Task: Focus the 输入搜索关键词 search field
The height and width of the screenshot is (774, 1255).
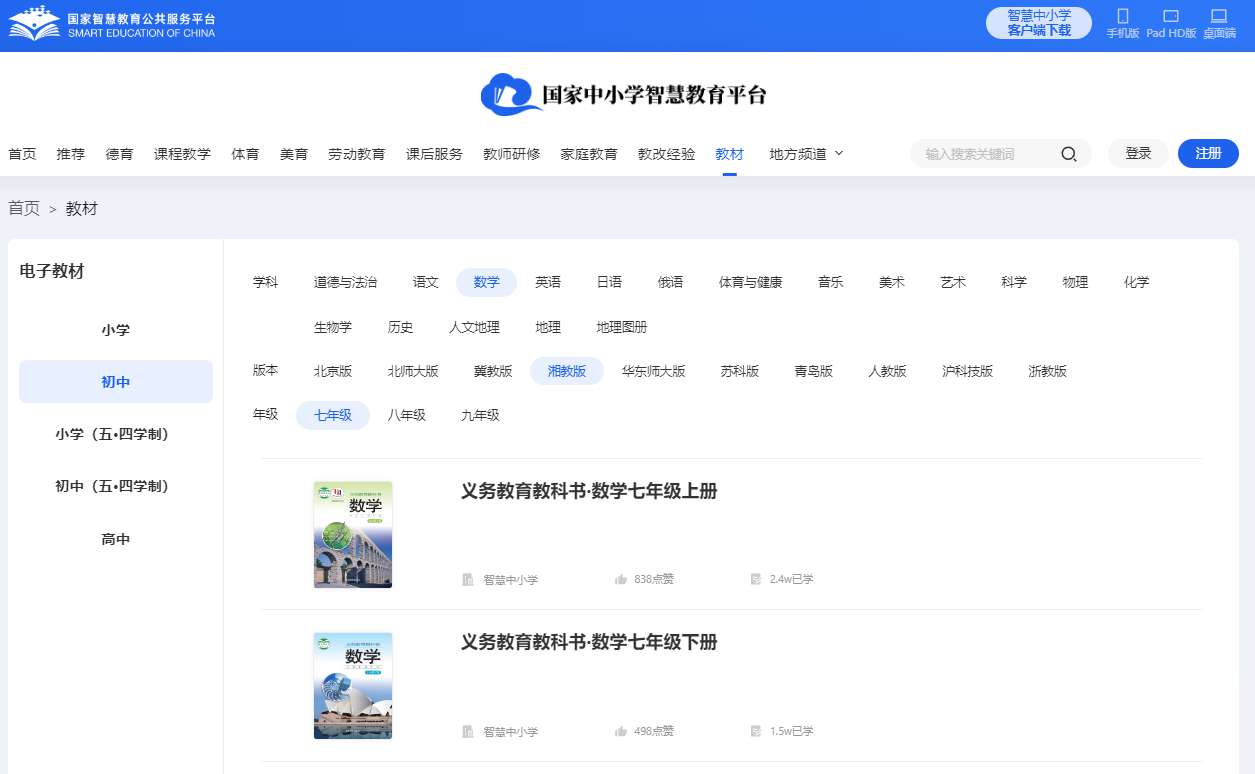Action: [1000, 154]
